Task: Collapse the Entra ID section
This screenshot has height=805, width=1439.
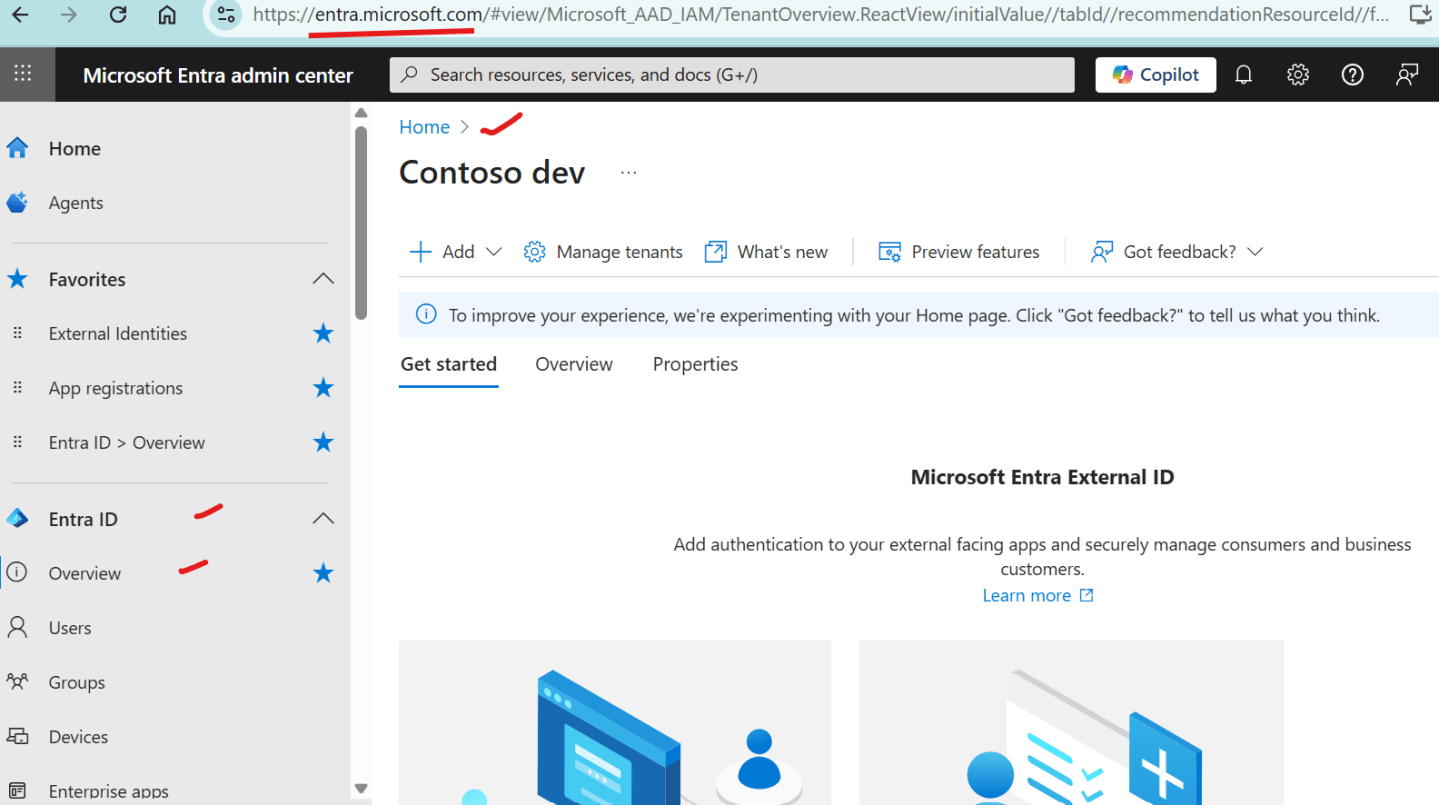Action: 322,518
